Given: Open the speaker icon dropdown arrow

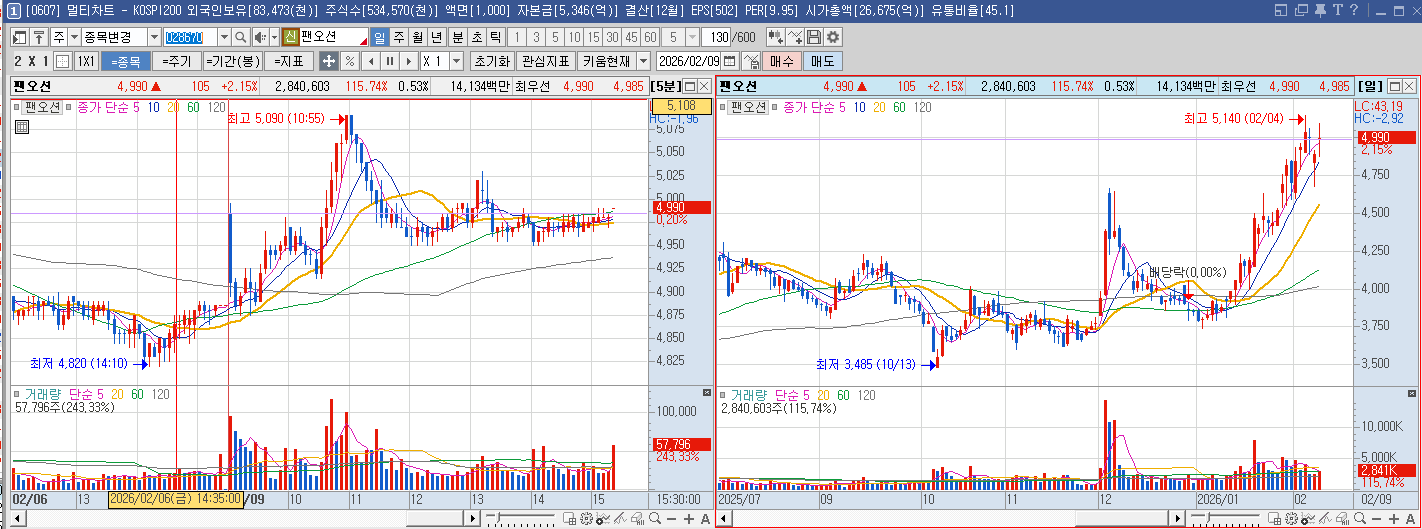Looking at the screenshot, I should (x=274, y=37).
